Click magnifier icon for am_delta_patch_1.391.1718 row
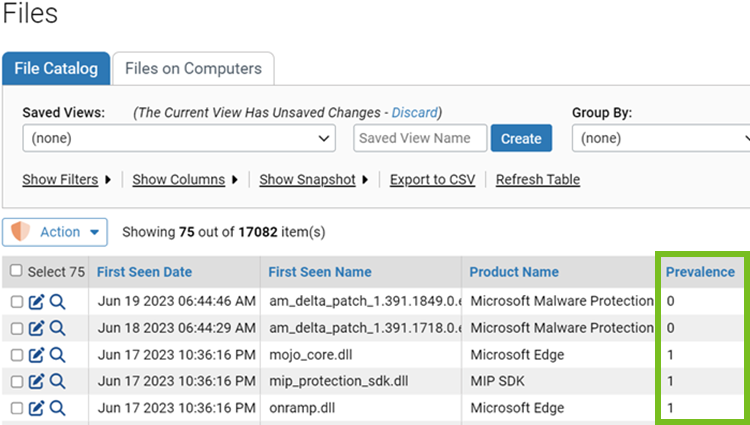The height and width of the screenshot is (425, 750). point(57,328)
